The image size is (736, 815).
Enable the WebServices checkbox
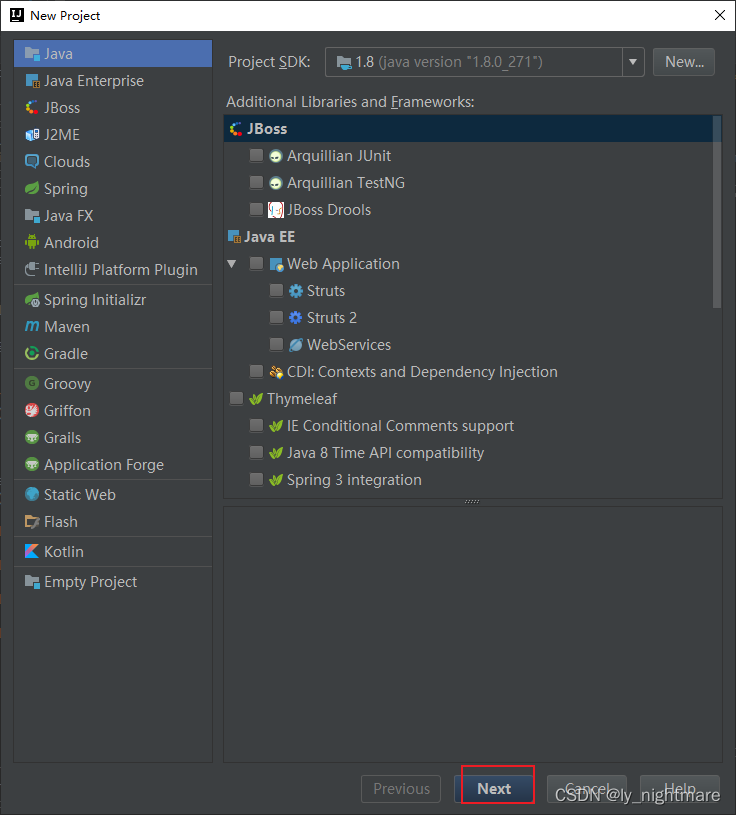pyautogui.click(x=277, y=345)
